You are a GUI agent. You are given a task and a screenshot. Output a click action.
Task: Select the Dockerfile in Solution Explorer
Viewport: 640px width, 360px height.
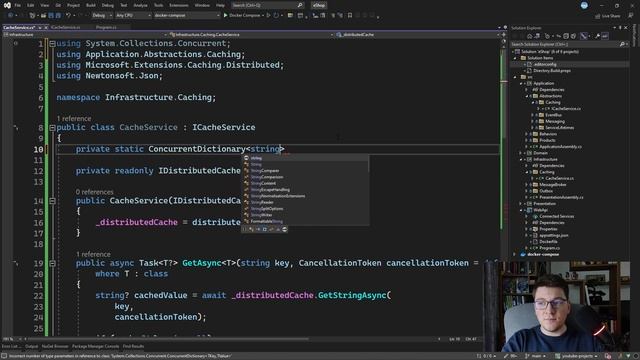point(548,242)
